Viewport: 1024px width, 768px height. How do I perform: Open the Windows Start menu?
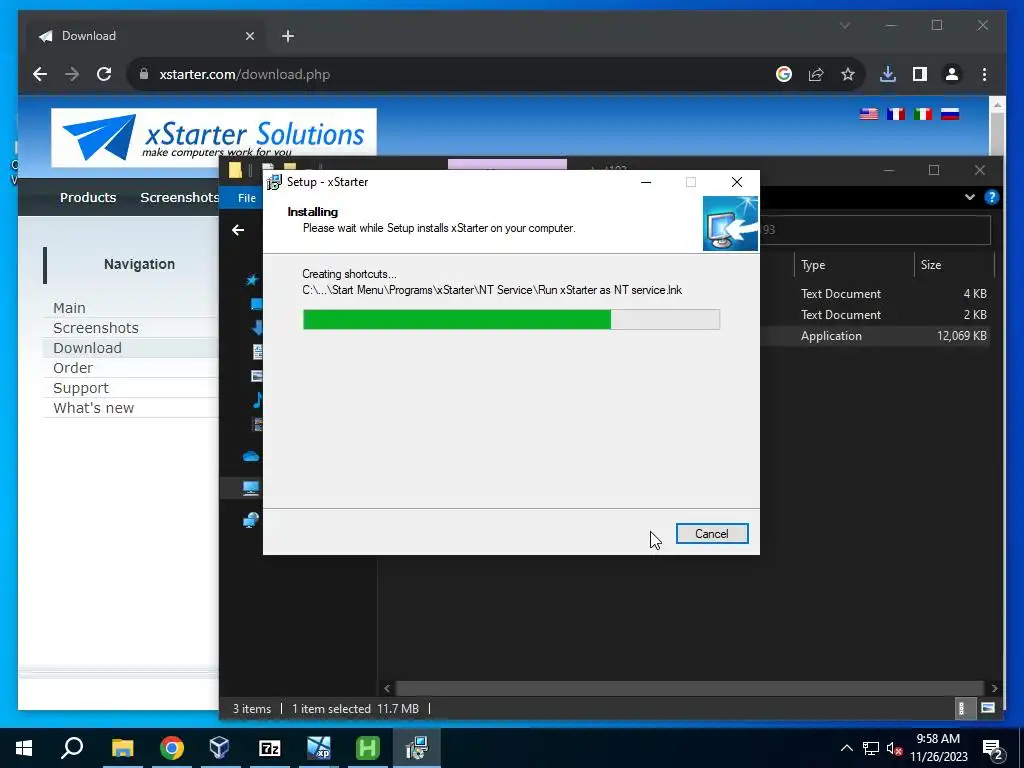tap(24, 748)
